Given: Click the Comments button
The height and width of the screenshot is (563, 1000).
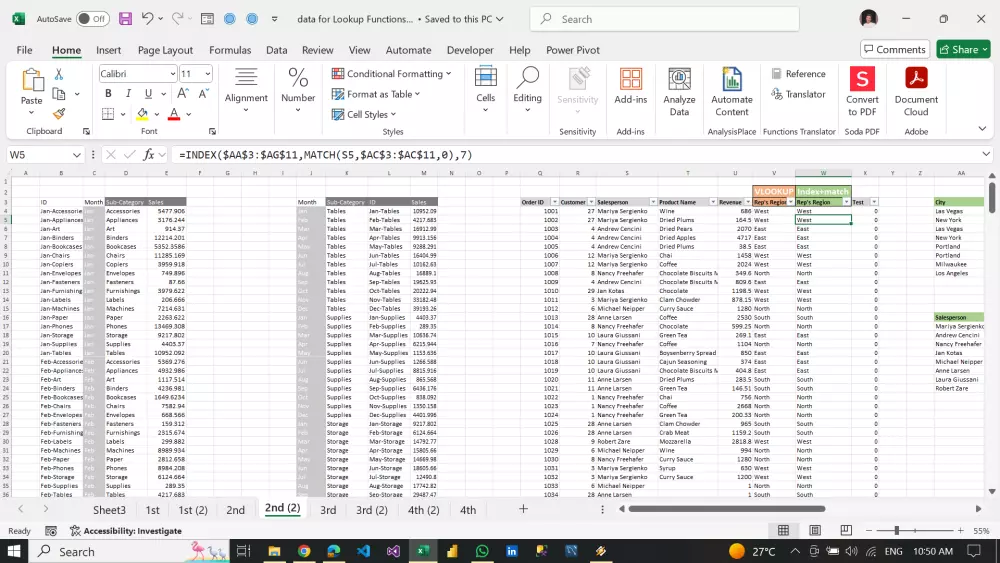Looking at the screenshot, I should pyautogui.click(x=894, y=49).
